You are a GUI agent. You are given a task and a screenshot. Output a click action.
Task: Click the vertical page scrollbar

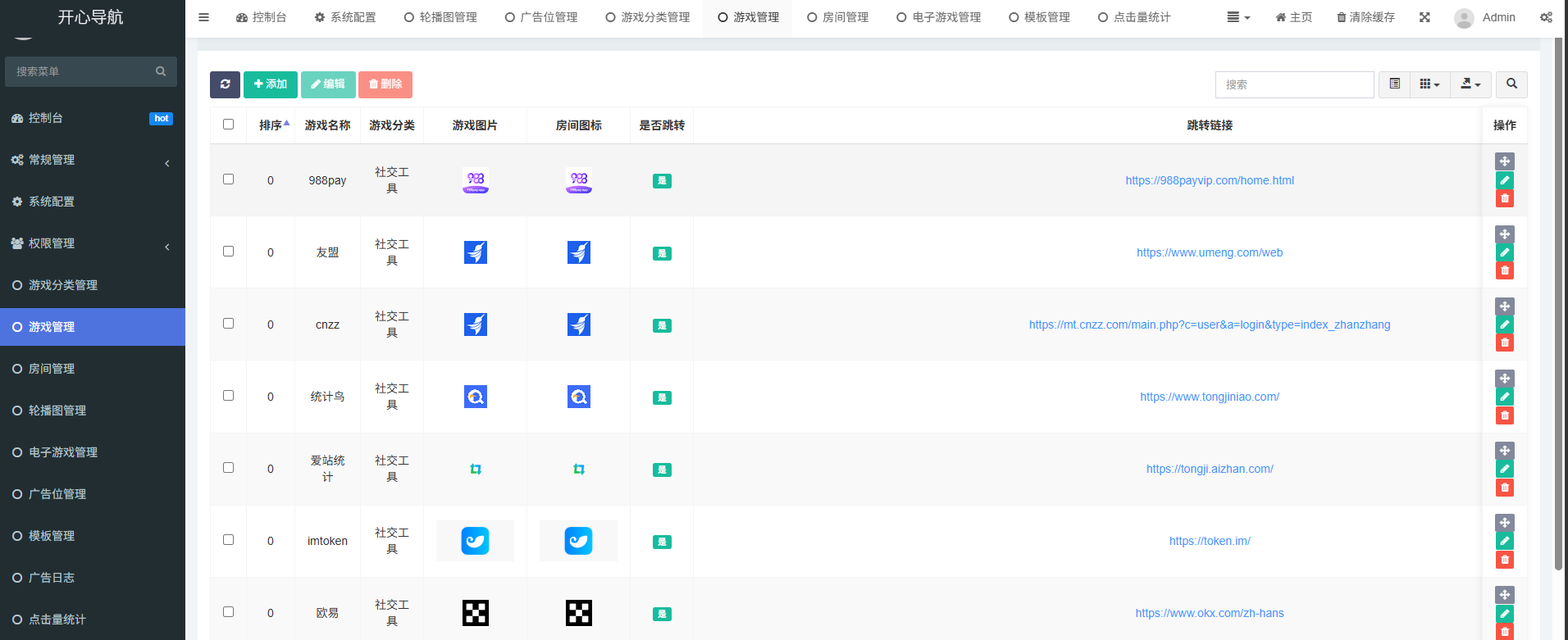(1558, 303)
